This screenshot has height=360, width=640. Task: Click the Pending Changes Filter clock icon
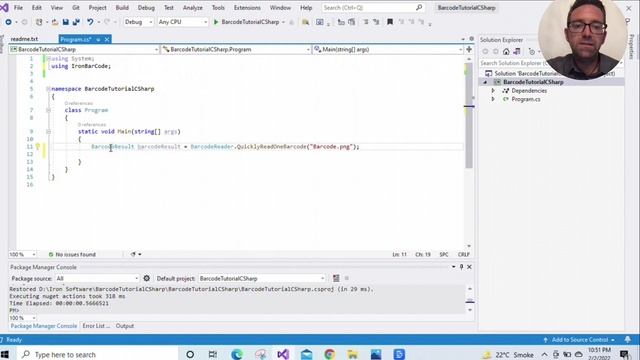pos(531,51)
